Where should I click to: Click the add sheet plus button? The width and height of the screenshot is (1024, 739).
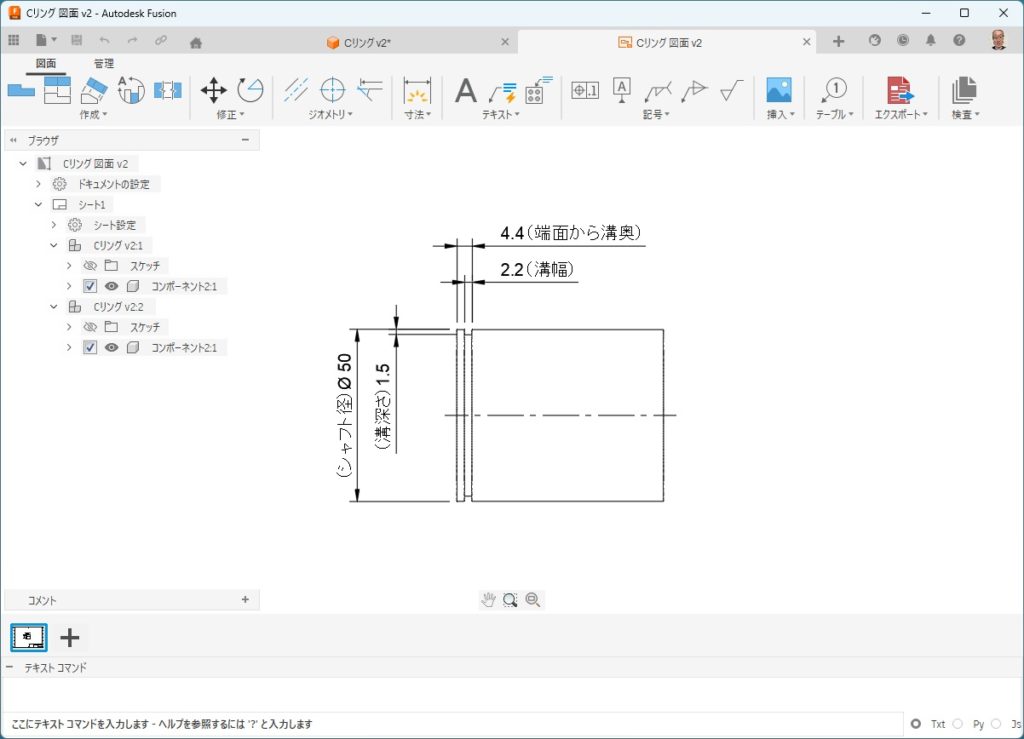70,637
